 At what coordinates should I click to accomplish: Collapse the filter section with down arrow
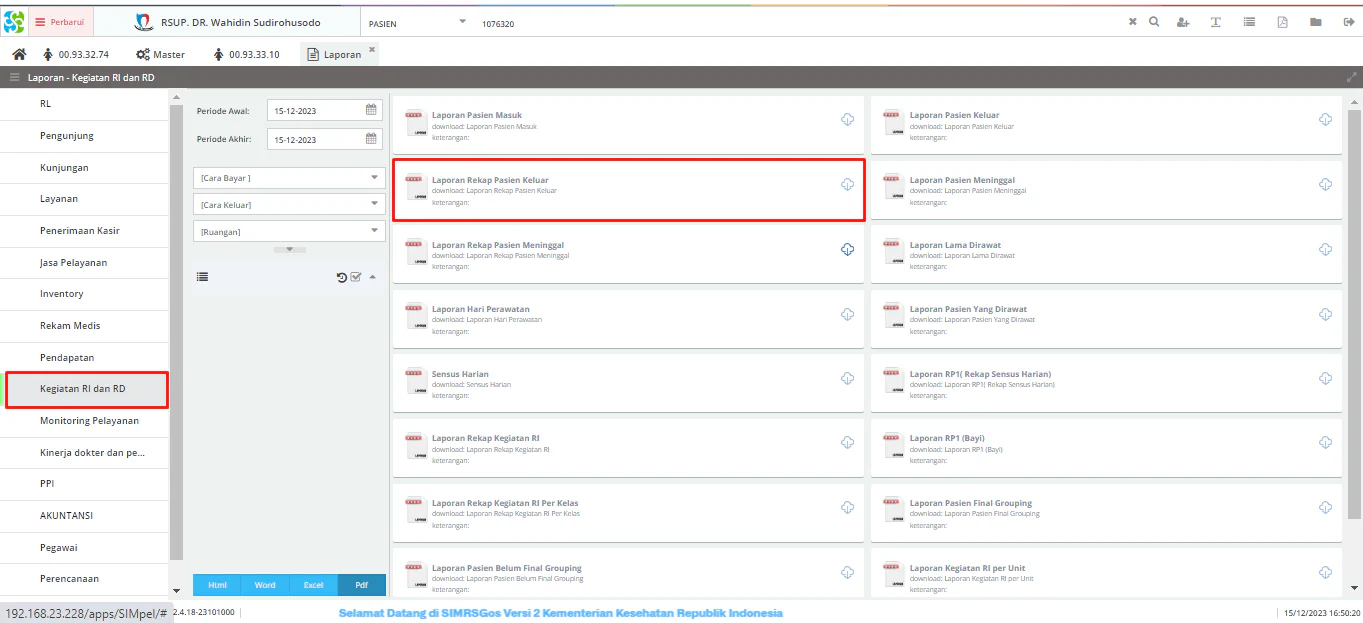tap(289, 249)
